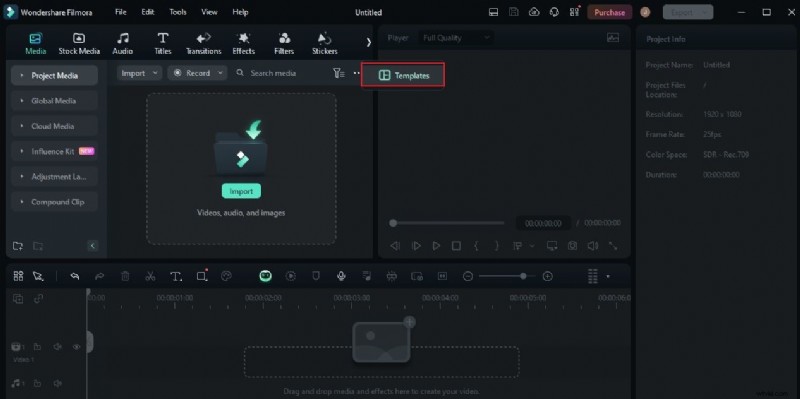Open the Stock Media tab
Viewport: 800px width, 399px height.
[x=79, y=43]
